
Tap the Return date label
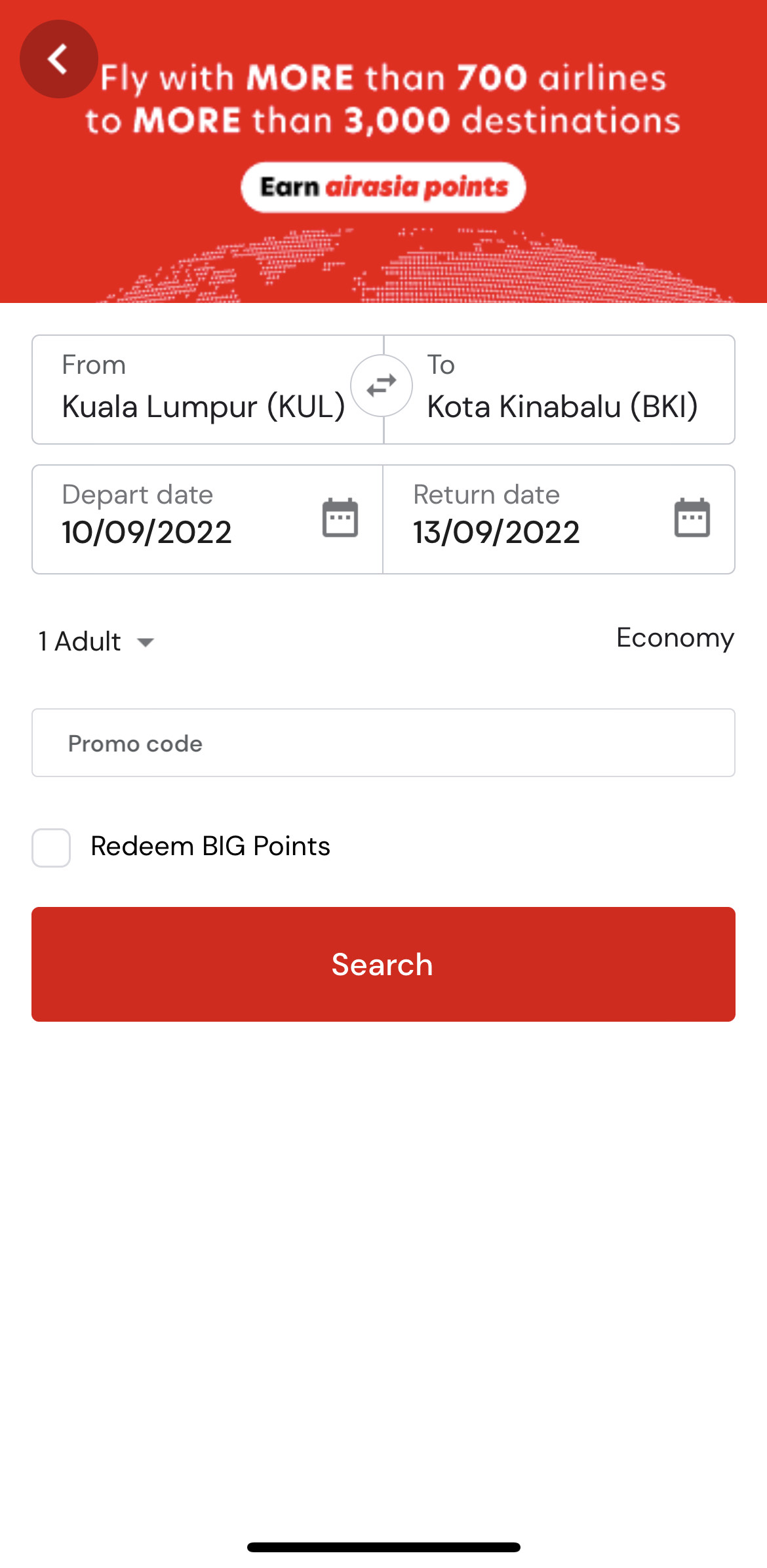click(x=486, y=494)
